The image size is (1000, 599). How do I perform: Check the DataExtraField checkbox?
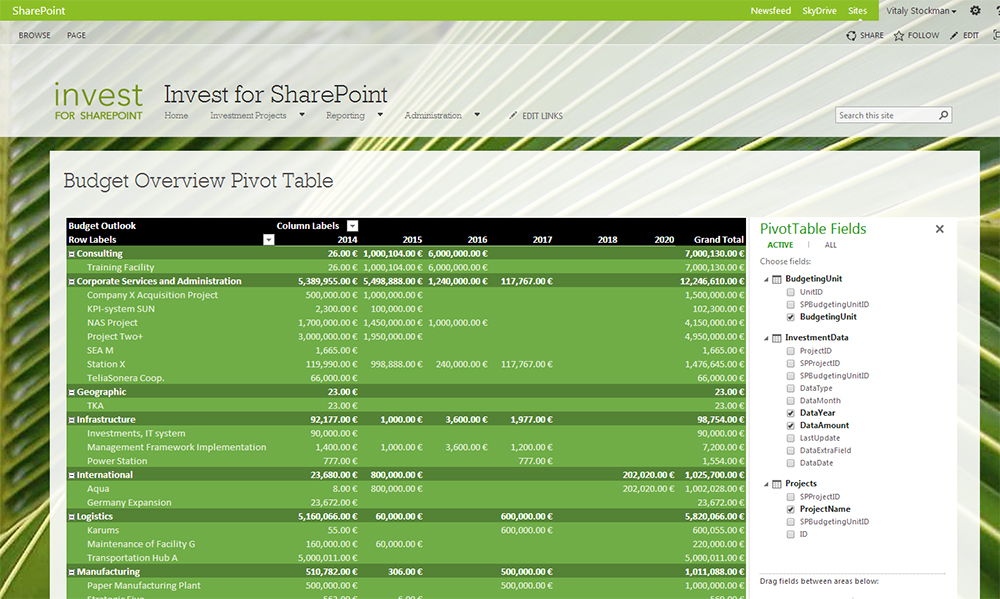791,450
